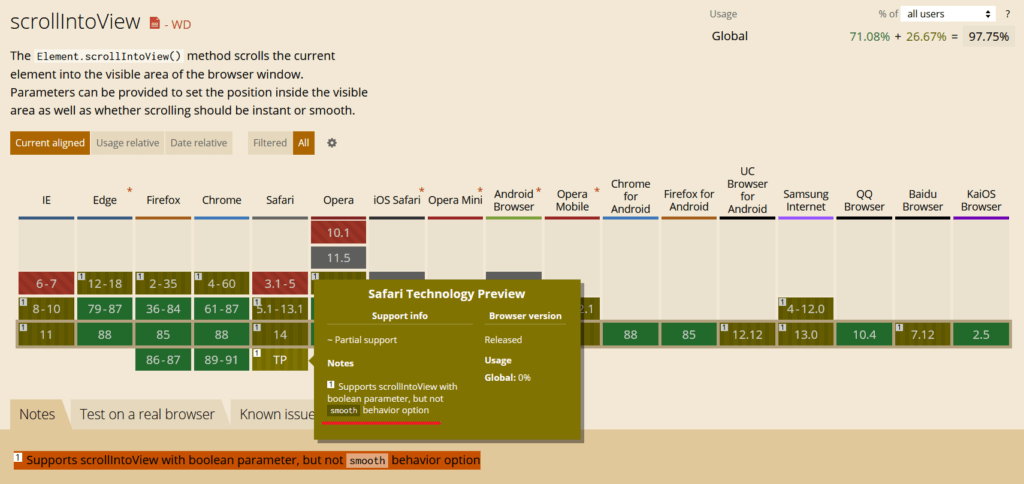
Task: Select the Opera 11.5 version cell
Action: (338, 258)
